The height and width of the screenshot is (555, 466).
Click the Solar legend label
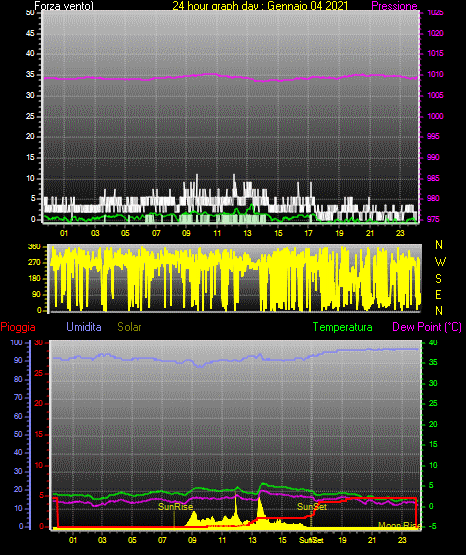click(x=129, y=327)
